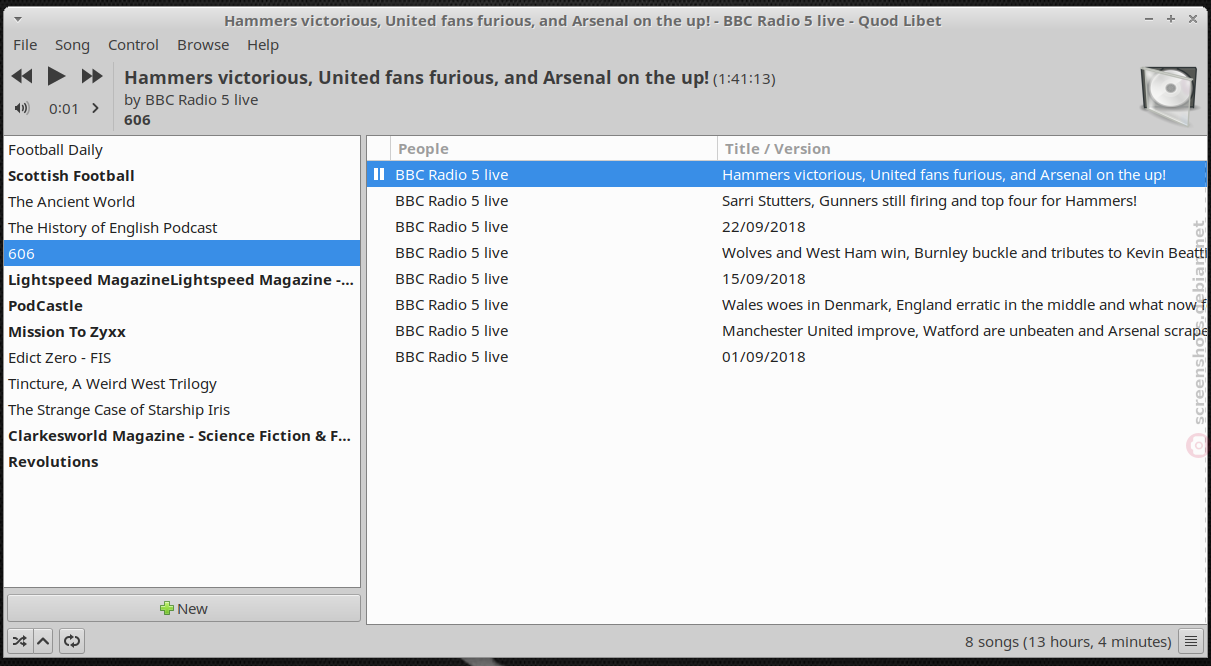The height and width of the screenshot is (666, 1211).
Task: Select the Wolves and West Ham win episode
Action: (x=787, y=253)
